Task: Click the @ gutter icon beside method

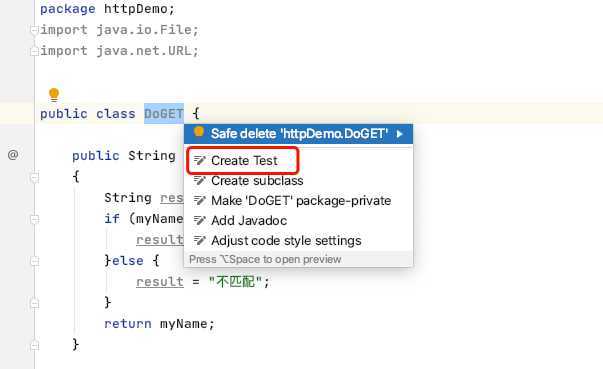Action: [13, 155]
